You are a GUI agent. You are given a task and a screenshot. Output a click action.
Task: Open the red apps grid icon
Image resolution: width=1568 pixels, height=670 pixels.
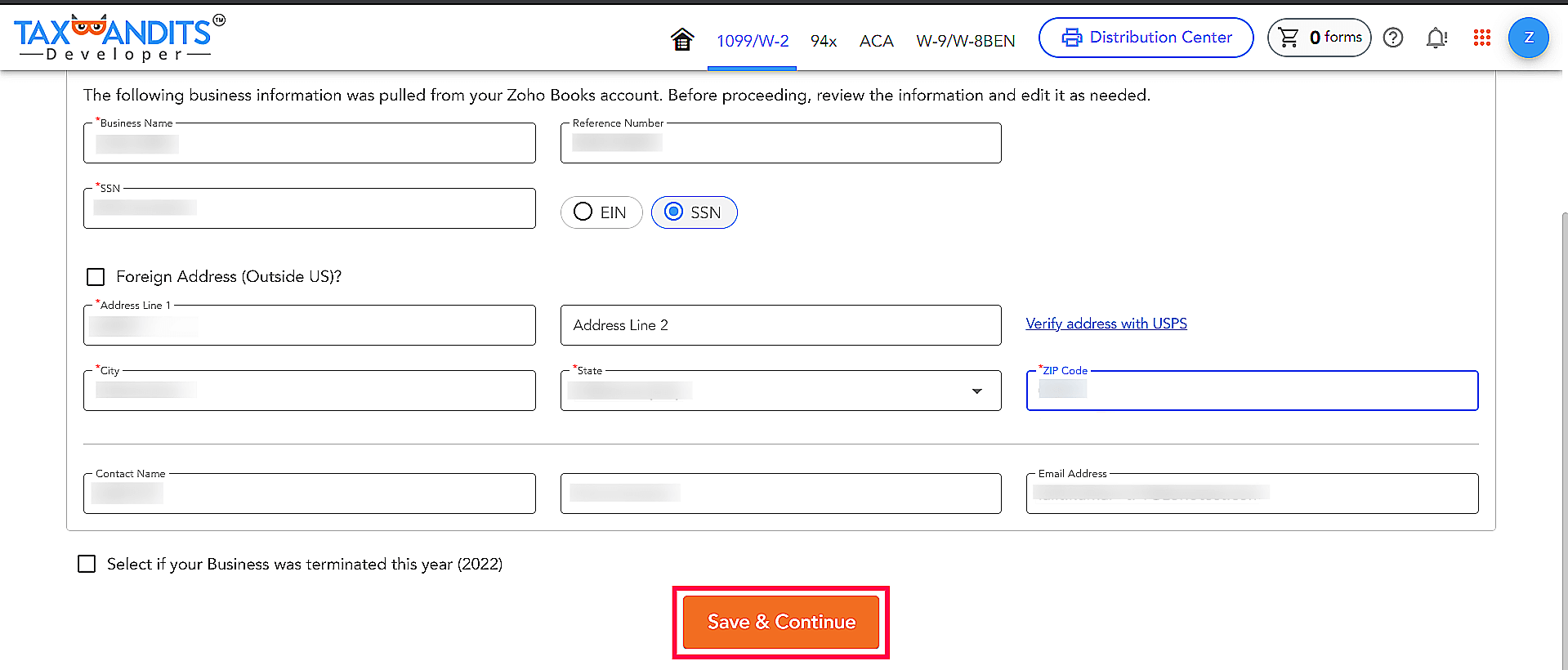pyautogui.click(x=1481, y=38)
